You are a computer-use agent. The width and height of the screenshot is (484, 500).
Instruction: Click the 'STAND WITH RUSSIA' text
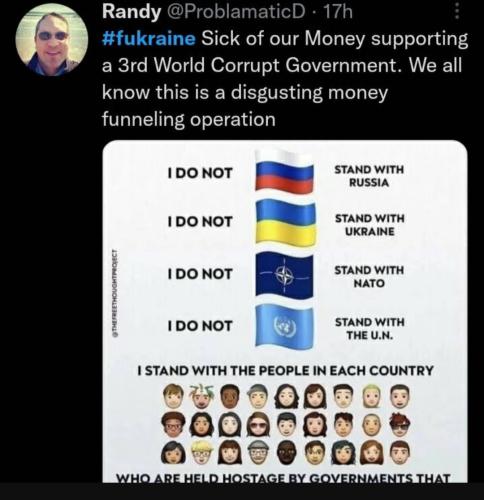(x=369, y=176)
